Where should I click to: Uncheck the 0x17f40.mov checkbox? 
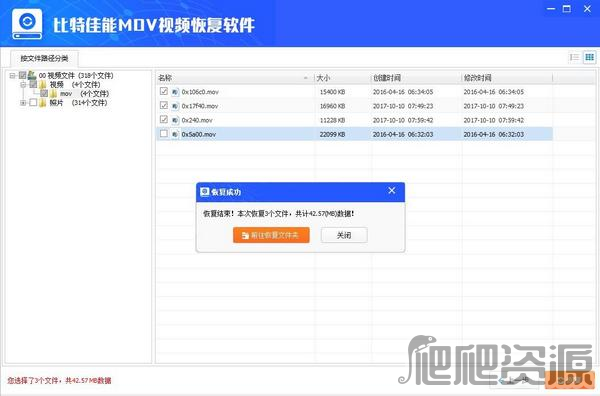pyautogui.click(x=164, y=105)
